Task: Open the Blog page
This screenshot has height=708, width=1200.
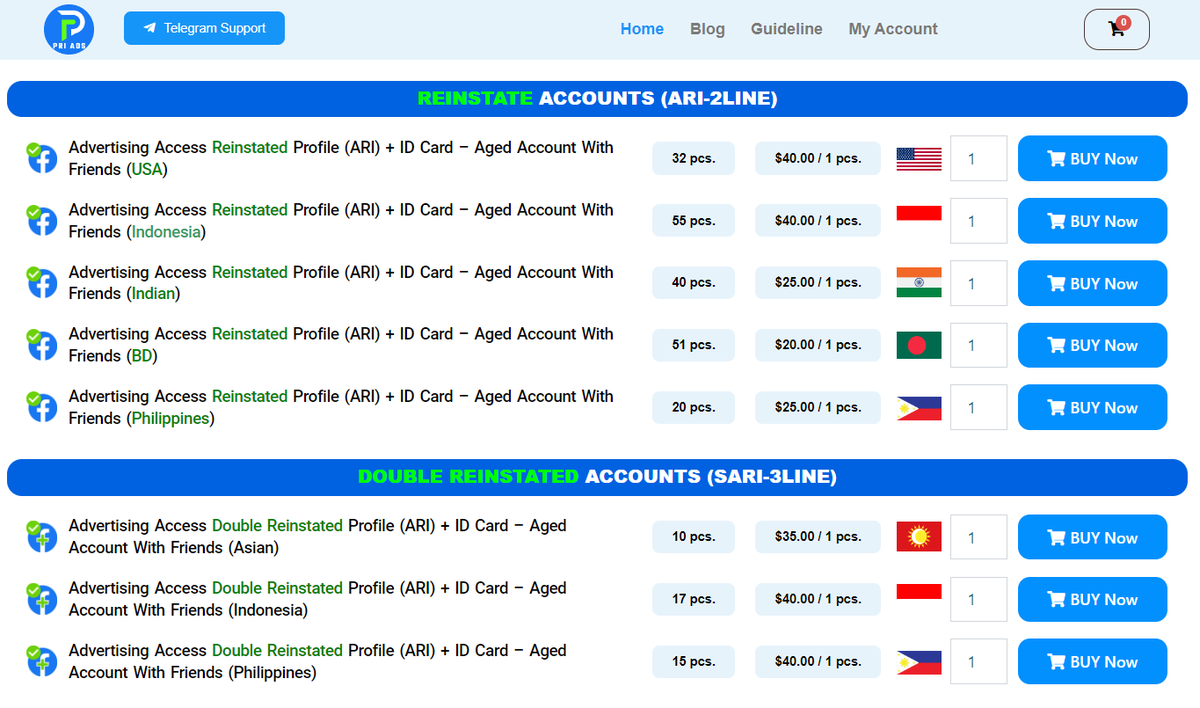Action: click(707, 29)
